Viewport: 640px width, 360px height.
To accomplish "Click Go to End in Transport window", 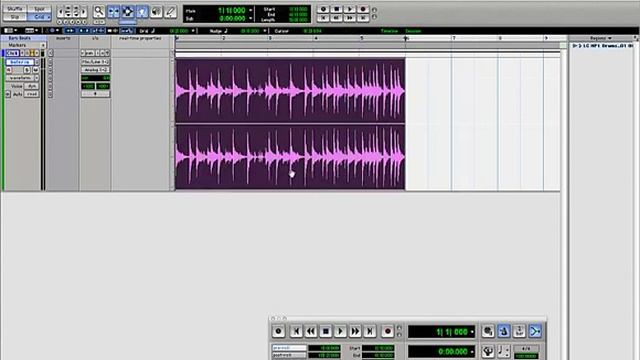I will 370,331.
